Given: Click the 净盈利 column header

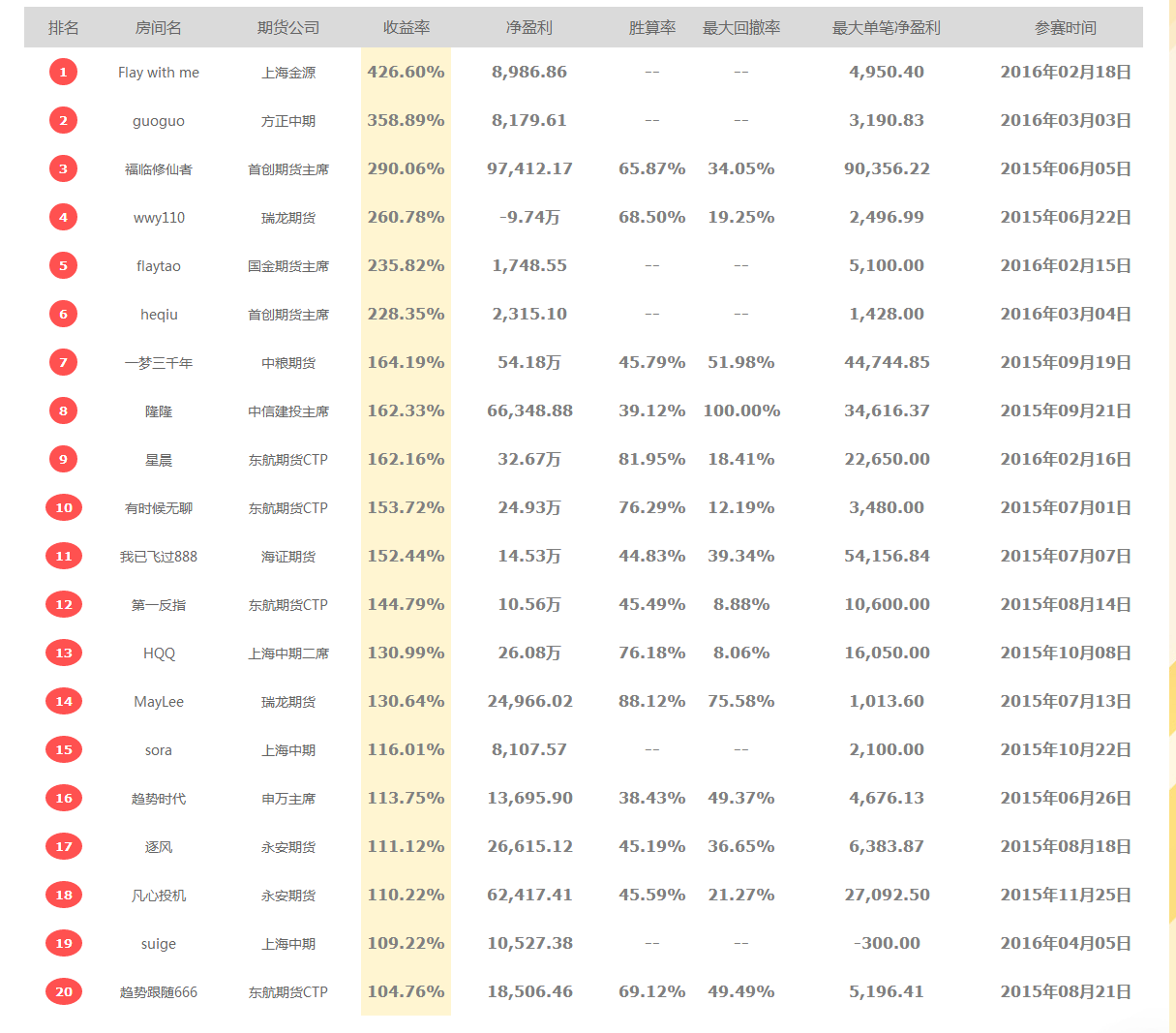Looking at the screenshot, I should pyautogui.click(x=529, y=28).
